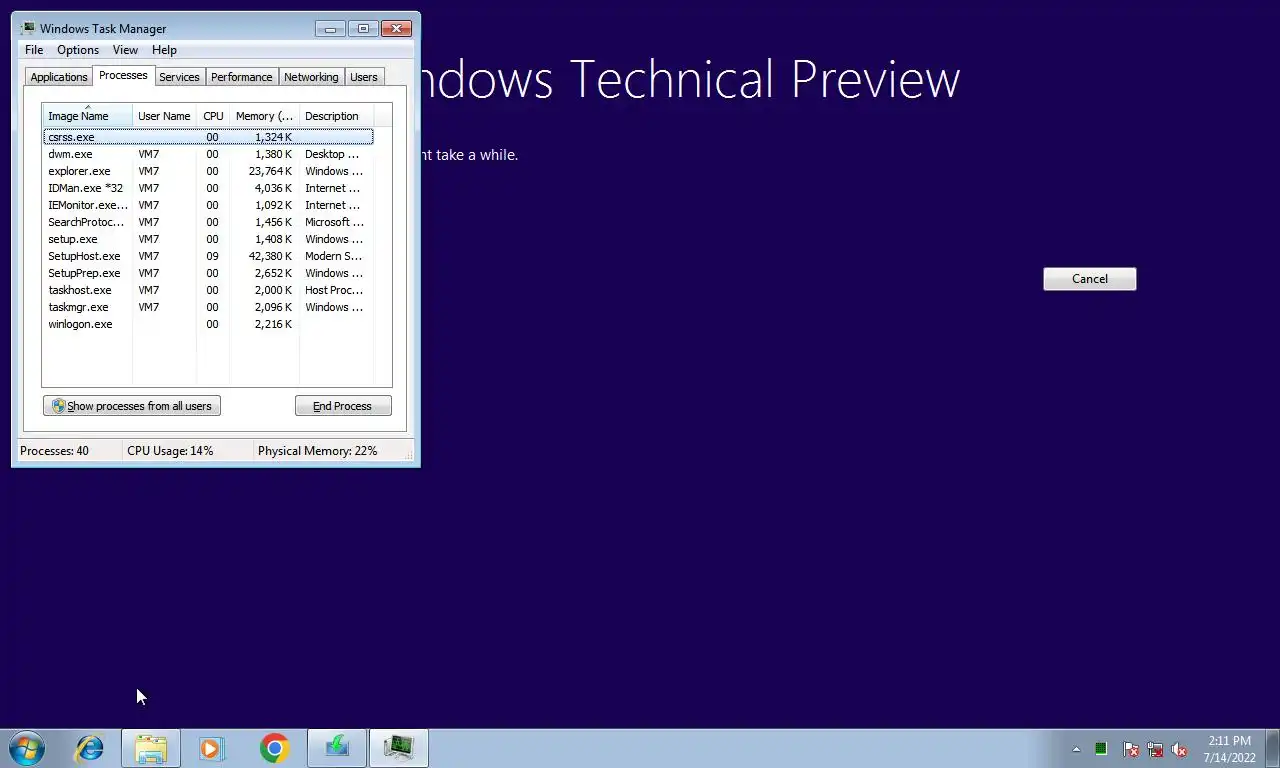This screenshot has height=768, width=1280.
Task: Select the taskmgr.exe process
Action: [208, 307]
